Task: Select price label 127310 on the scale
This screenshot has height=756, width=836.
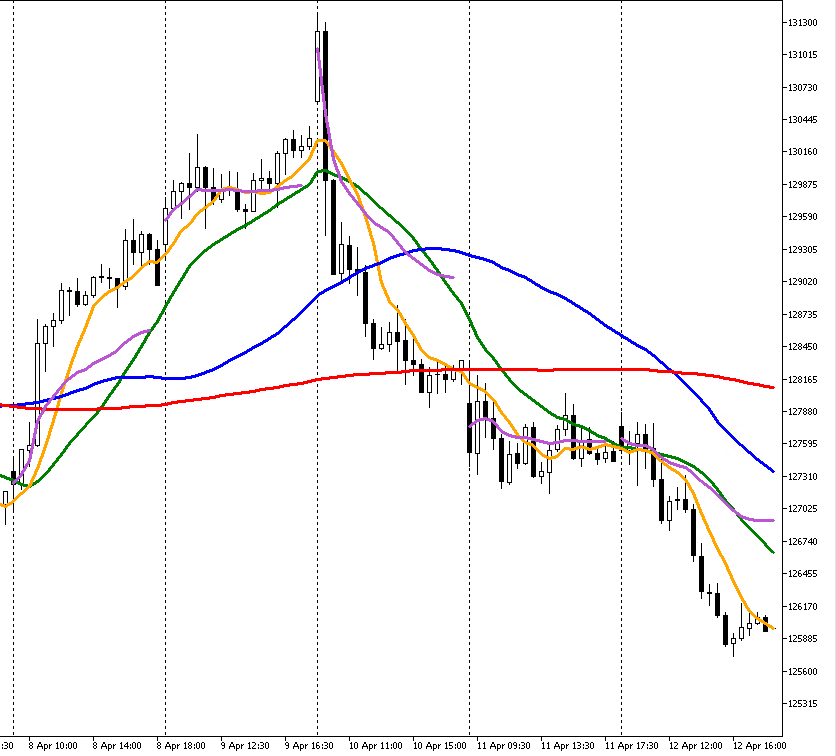Action: 802,477
